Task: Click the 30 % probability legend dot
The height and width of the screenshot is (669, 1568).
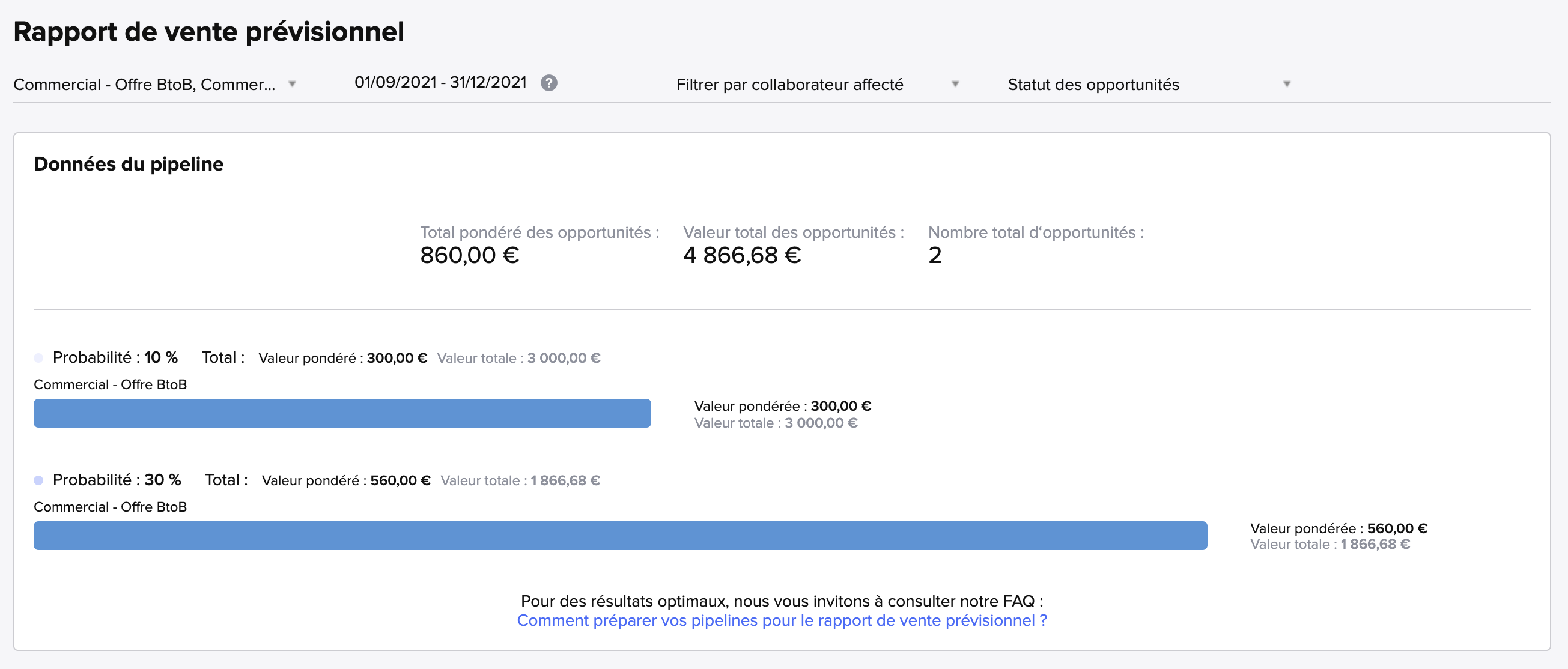Action: [x=38, y=480]
